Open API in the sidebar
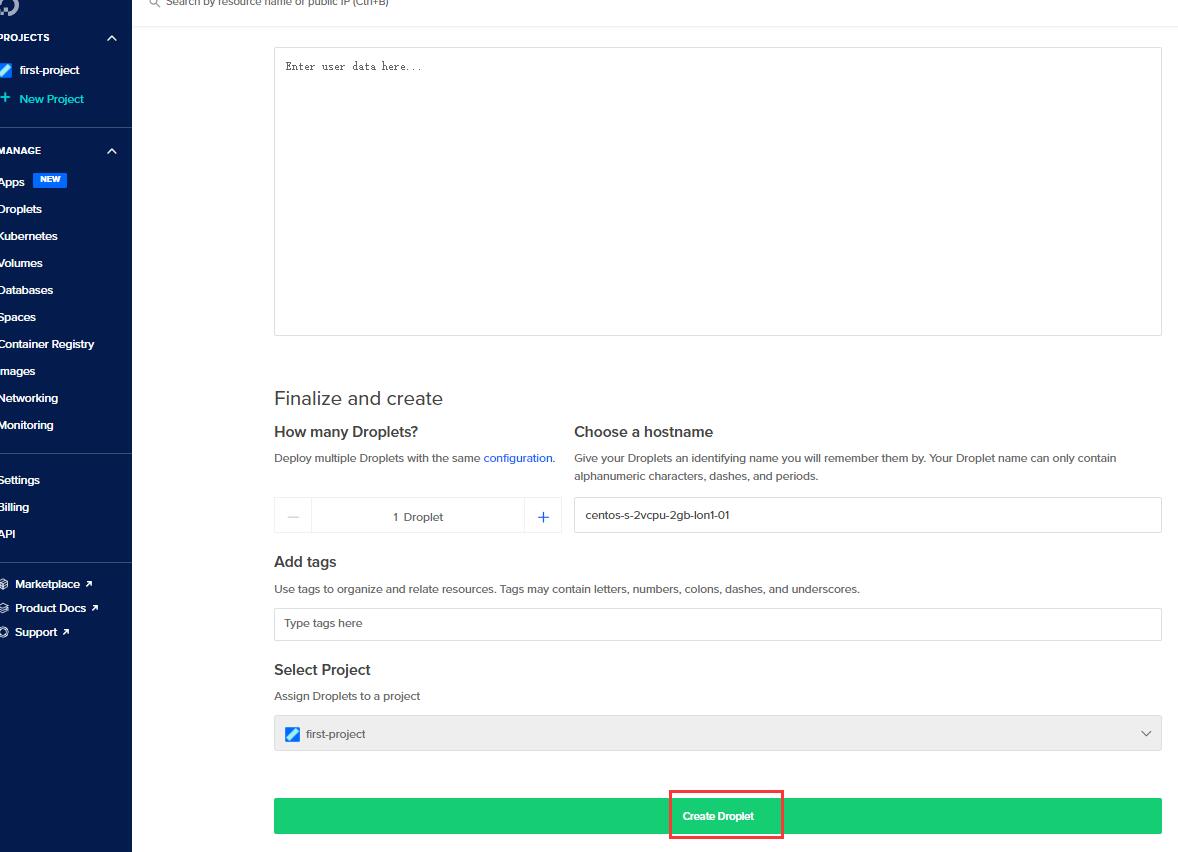This screenshot has height=852, width=1178. (x=8, y=534)
